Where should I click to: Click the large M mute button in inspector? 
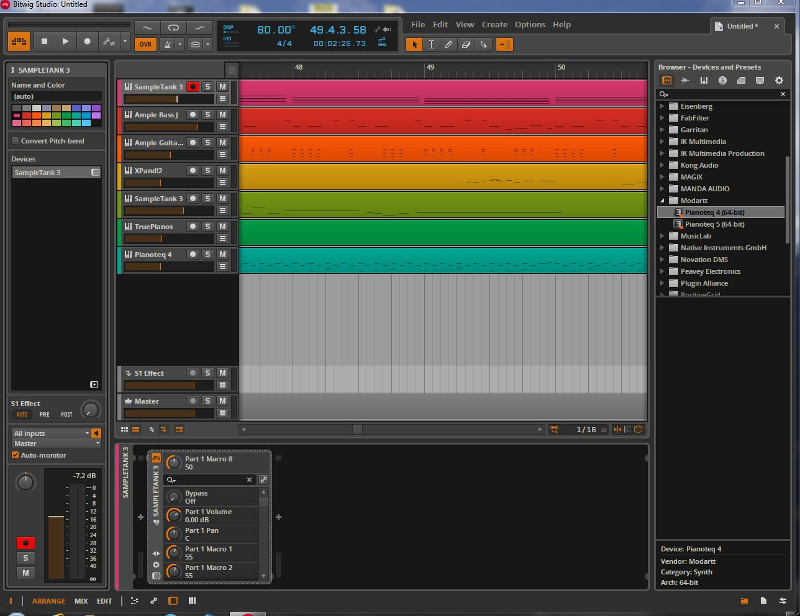coord(26,573)
